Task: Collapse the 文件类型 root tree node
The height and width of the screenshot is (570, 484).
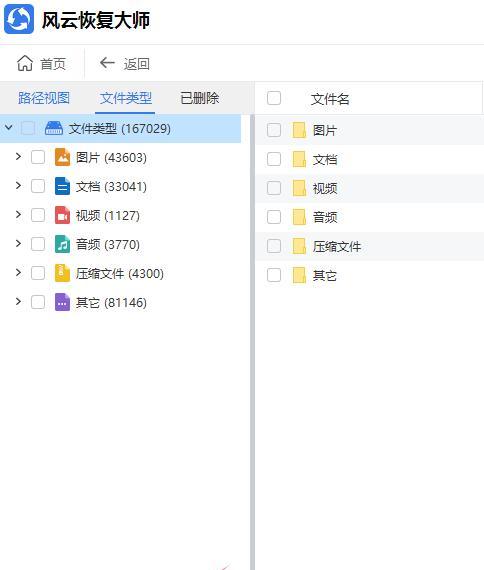Action: pyautogui.click(x=9, y=128)
